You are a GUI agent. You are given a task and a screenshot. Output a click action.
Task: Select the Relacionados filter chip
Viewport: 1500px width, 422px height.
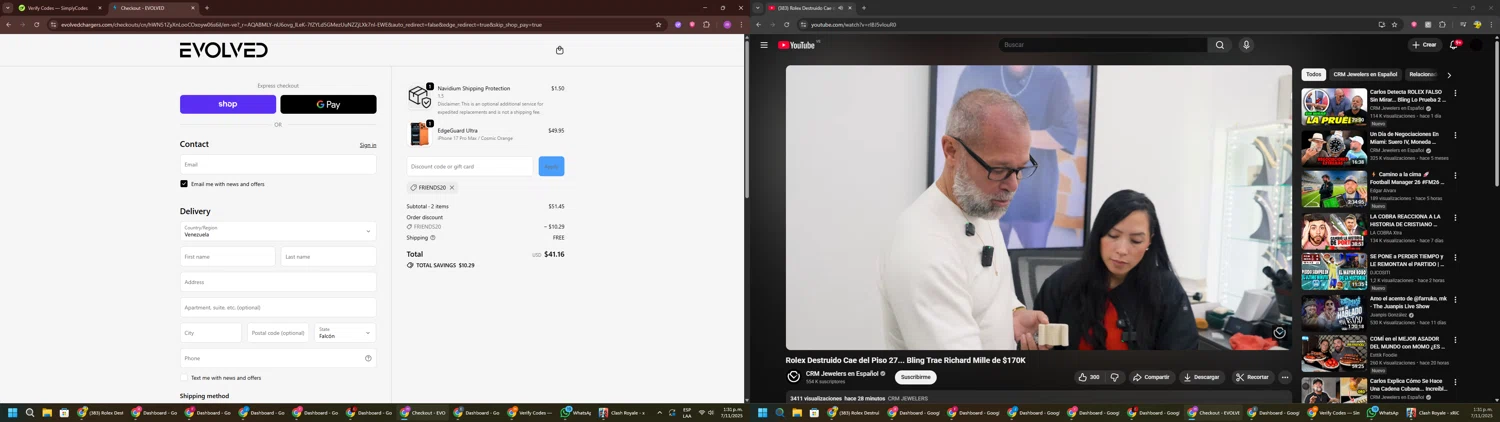pos(1422,74)
